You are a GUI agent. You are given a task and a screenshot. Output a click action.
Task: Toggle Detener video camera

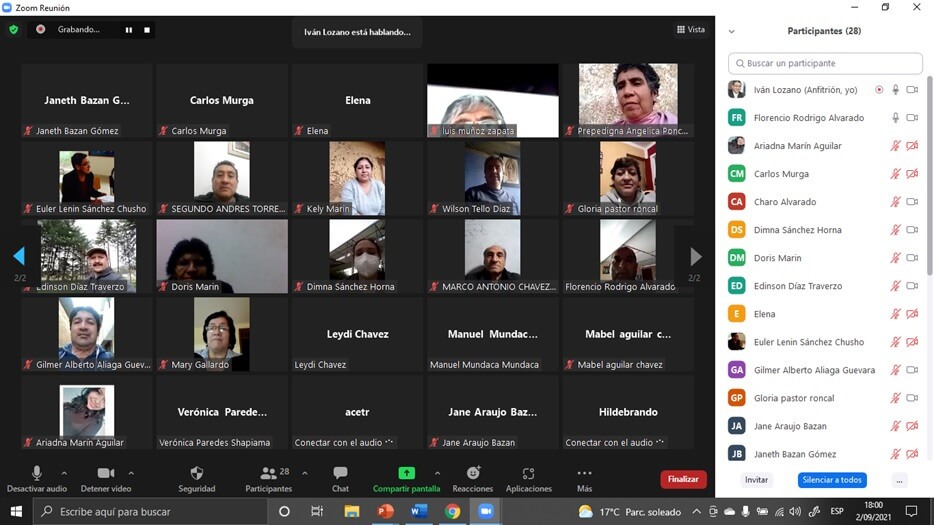(105, 473)
